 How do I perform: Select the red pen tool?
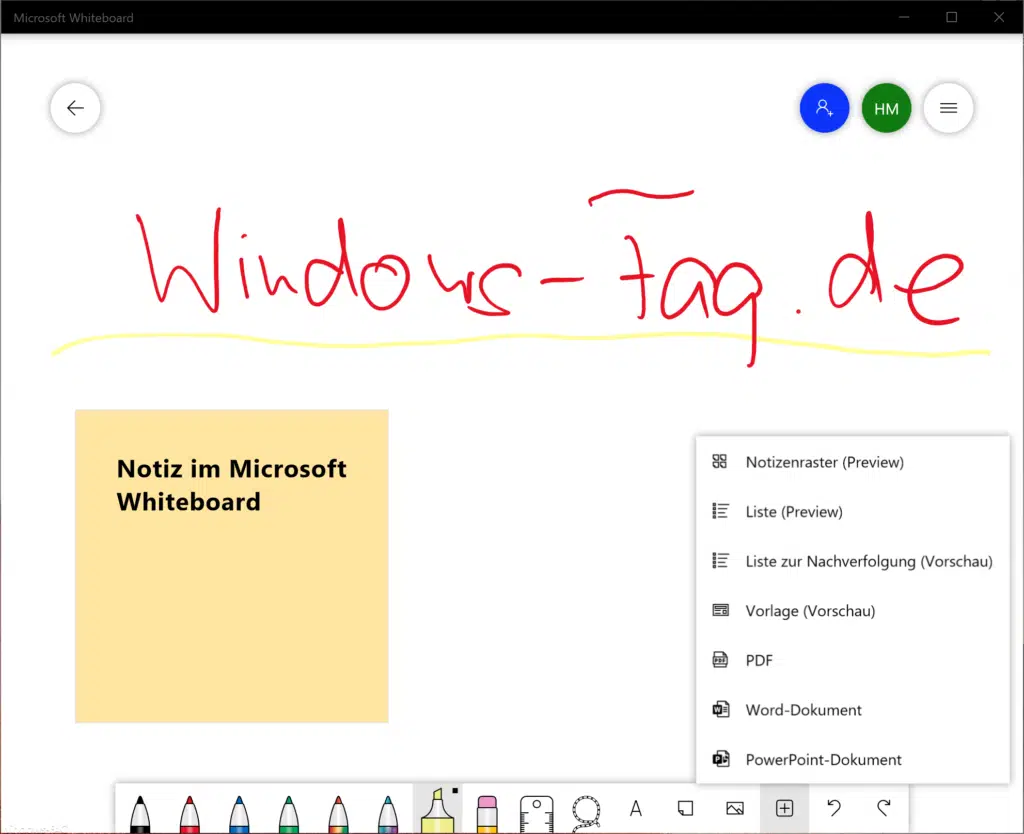click(x=190, y=812)
